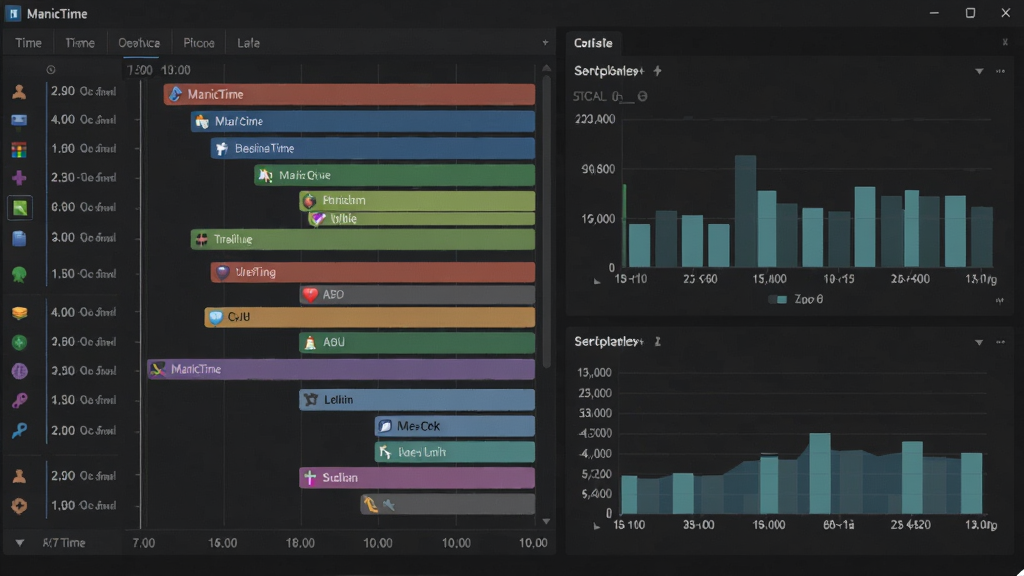
Task: Click the green tree icon beside 1.50 row
Action: 19,274
